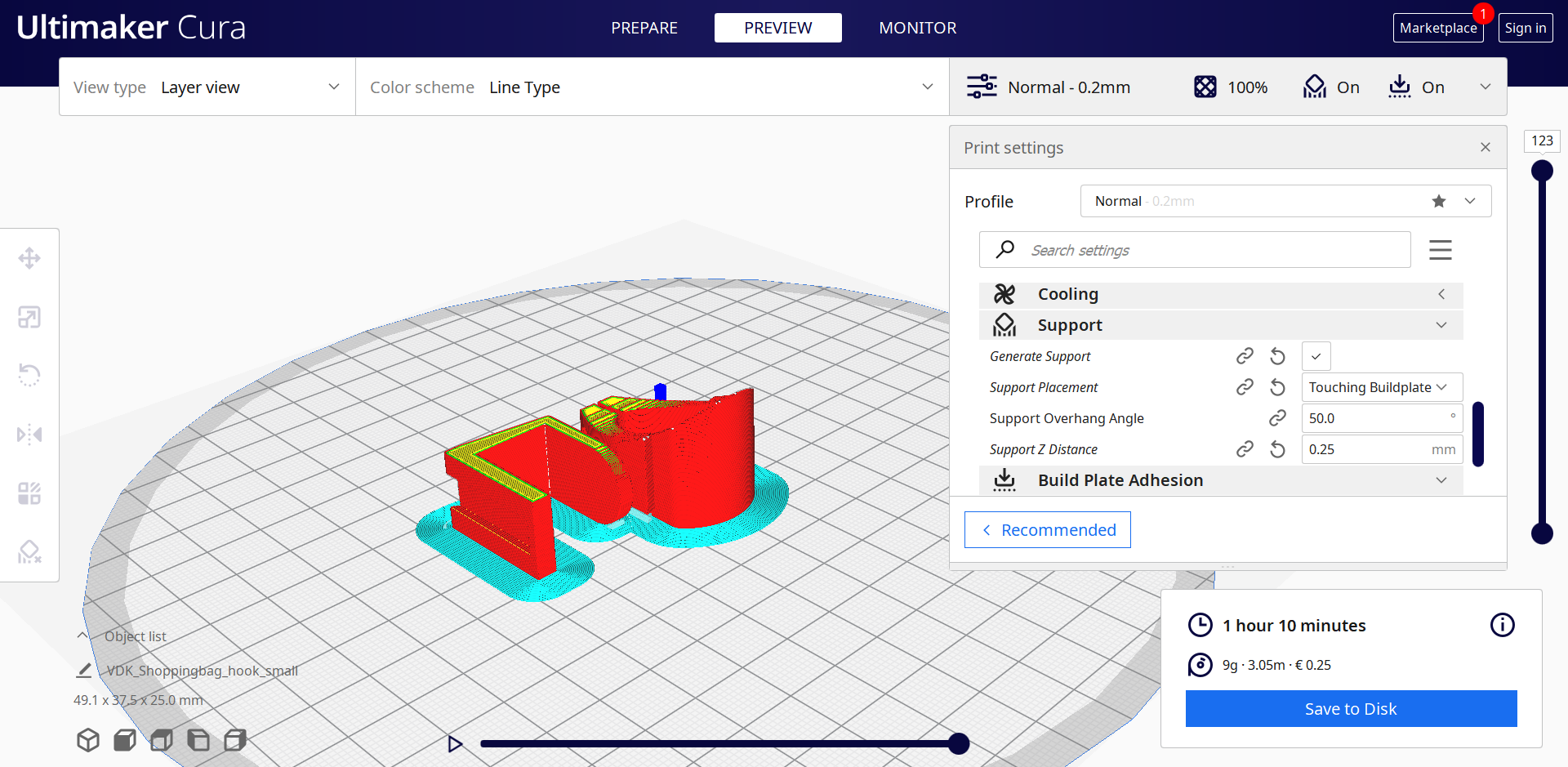This screenshot has width=1568, height=767.
Task: Click the link icon for Support Z Distance
Action: 1245,449
